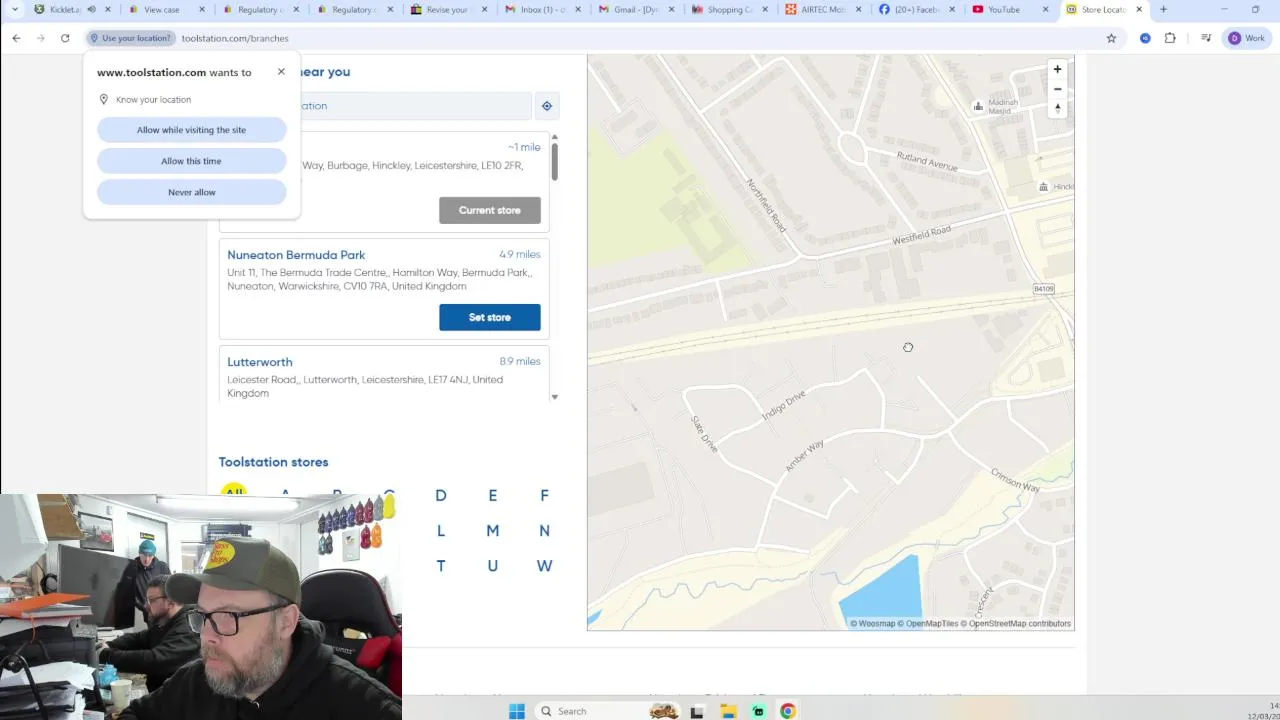Click Allow while visiting the site
Viewport: 1280px width, 720px height.
tap(191, 130)
